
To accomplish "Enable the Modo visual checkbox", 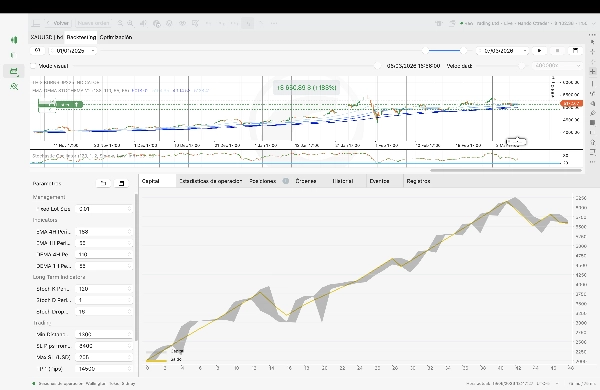I will pos(33,66).
